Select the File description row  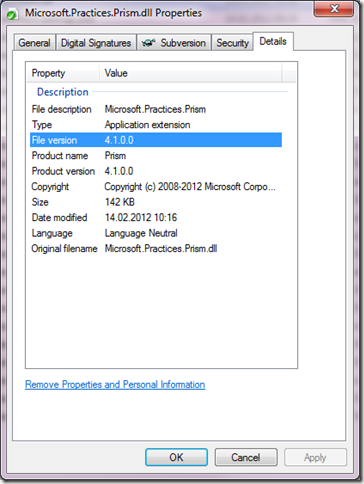point(156,109)
